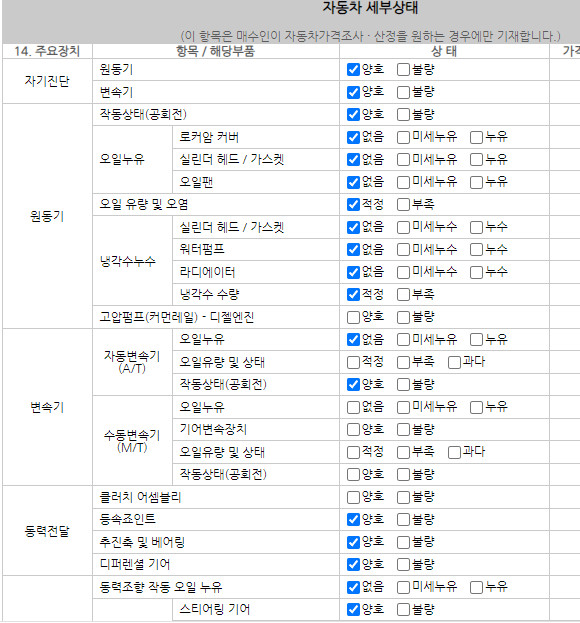Check 과다 for 자동변속기 오일유량 및 상태
580x623 pixels.
tap(454, 362)
